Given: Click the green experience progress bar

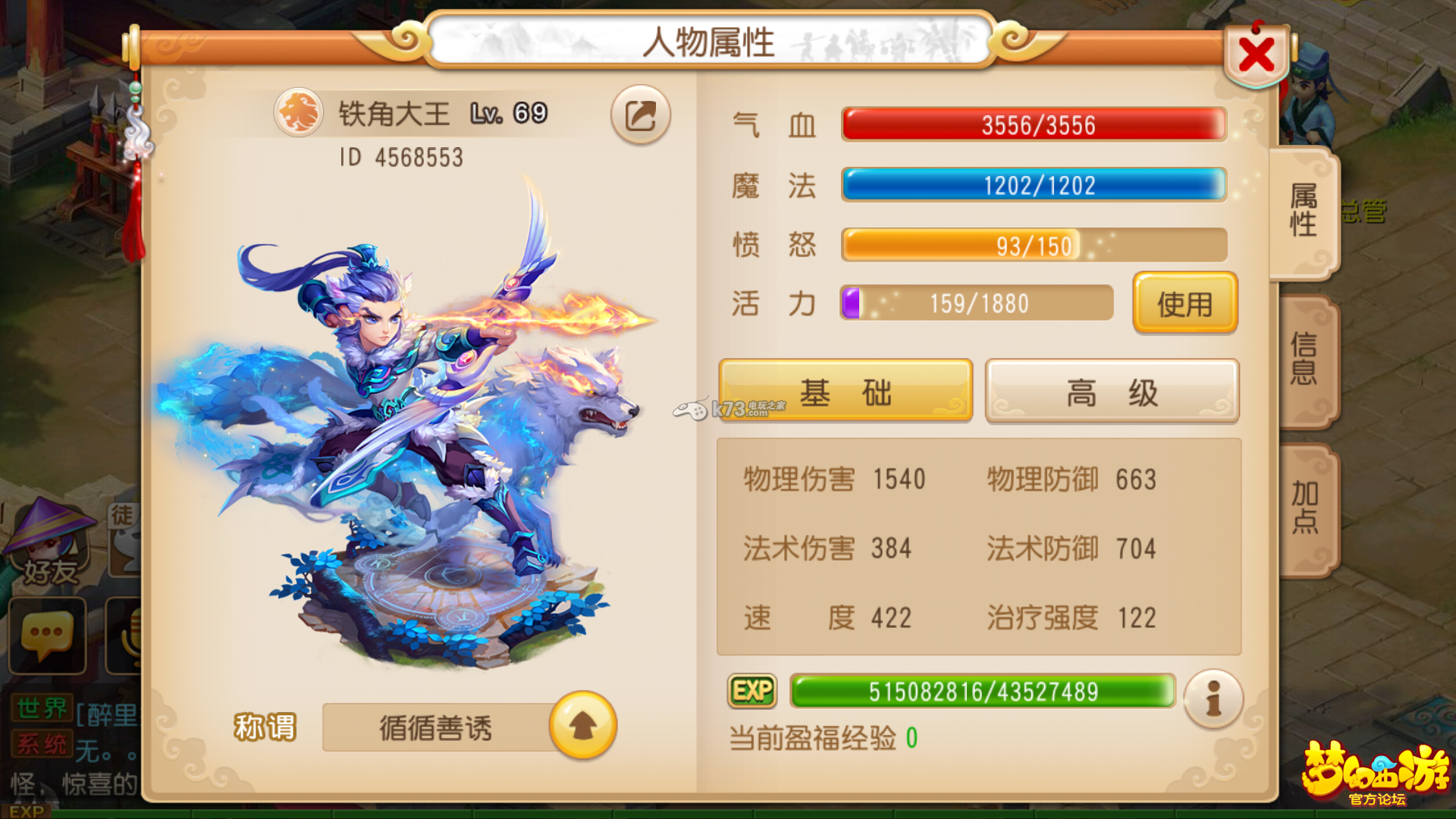Looking at the screenshot, I should coord(983,691).
